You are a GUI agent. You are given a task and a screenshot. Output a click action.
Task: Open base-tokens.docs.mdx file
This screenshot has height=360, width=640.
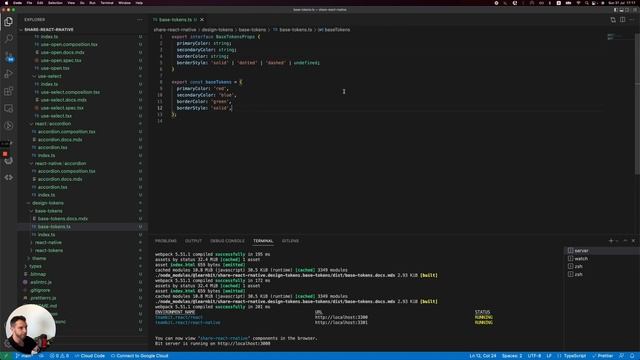(82, 219)
